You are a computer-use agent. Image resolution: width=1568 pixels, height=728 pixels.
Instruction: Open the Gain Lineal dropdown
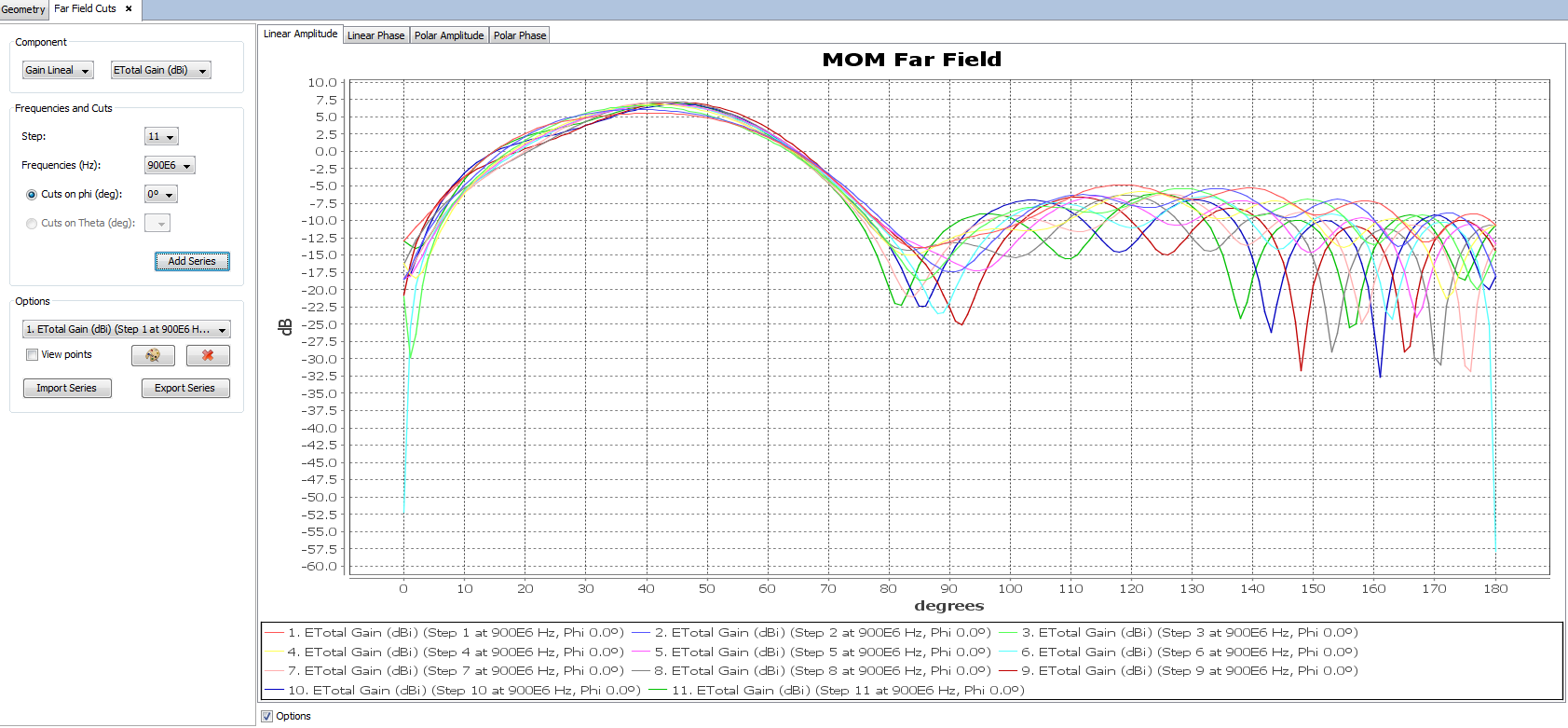click(58, 70)
